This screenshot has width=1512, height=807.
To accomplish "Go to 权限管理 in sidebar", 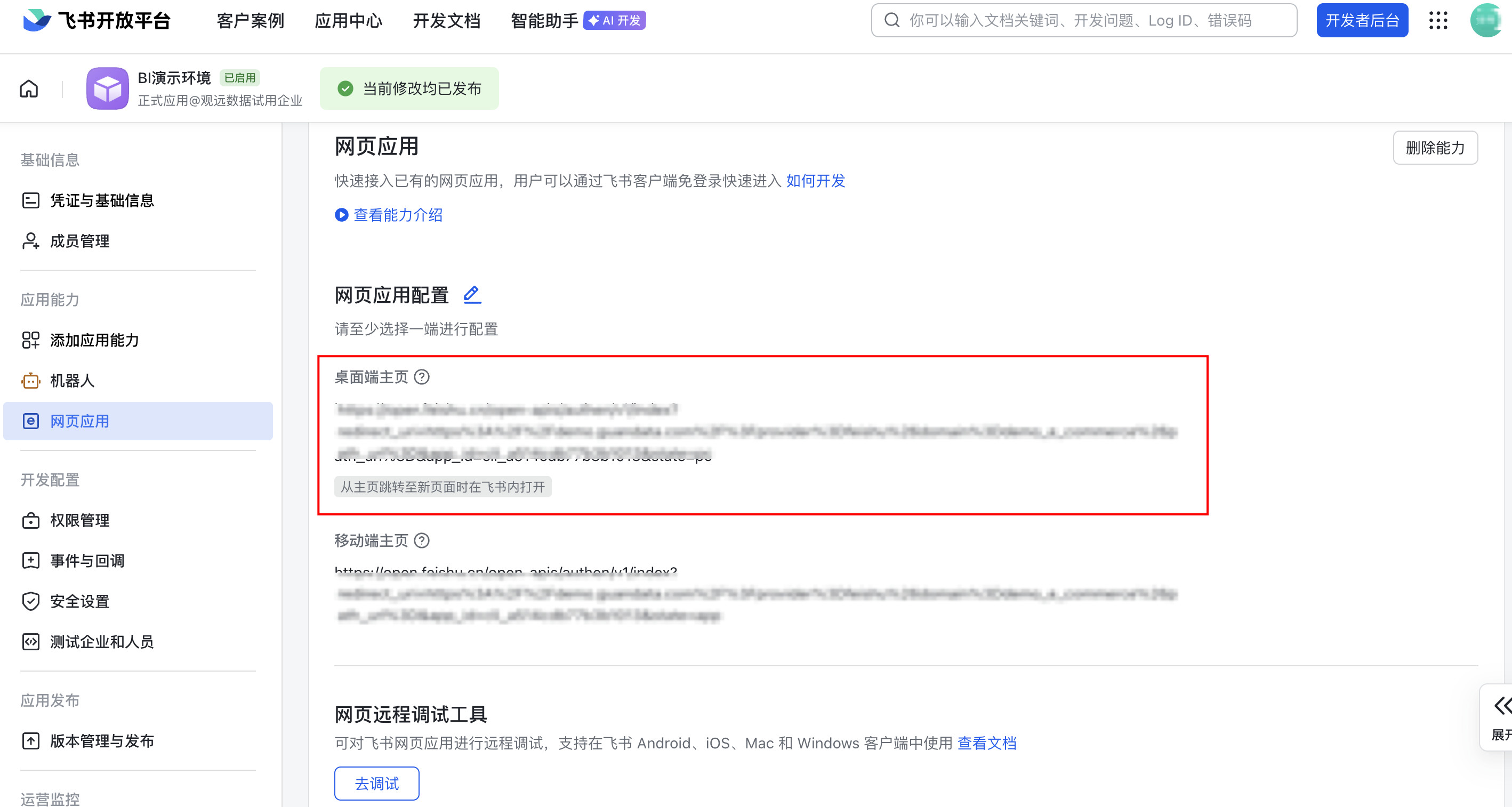I will [x=80, y=521].
